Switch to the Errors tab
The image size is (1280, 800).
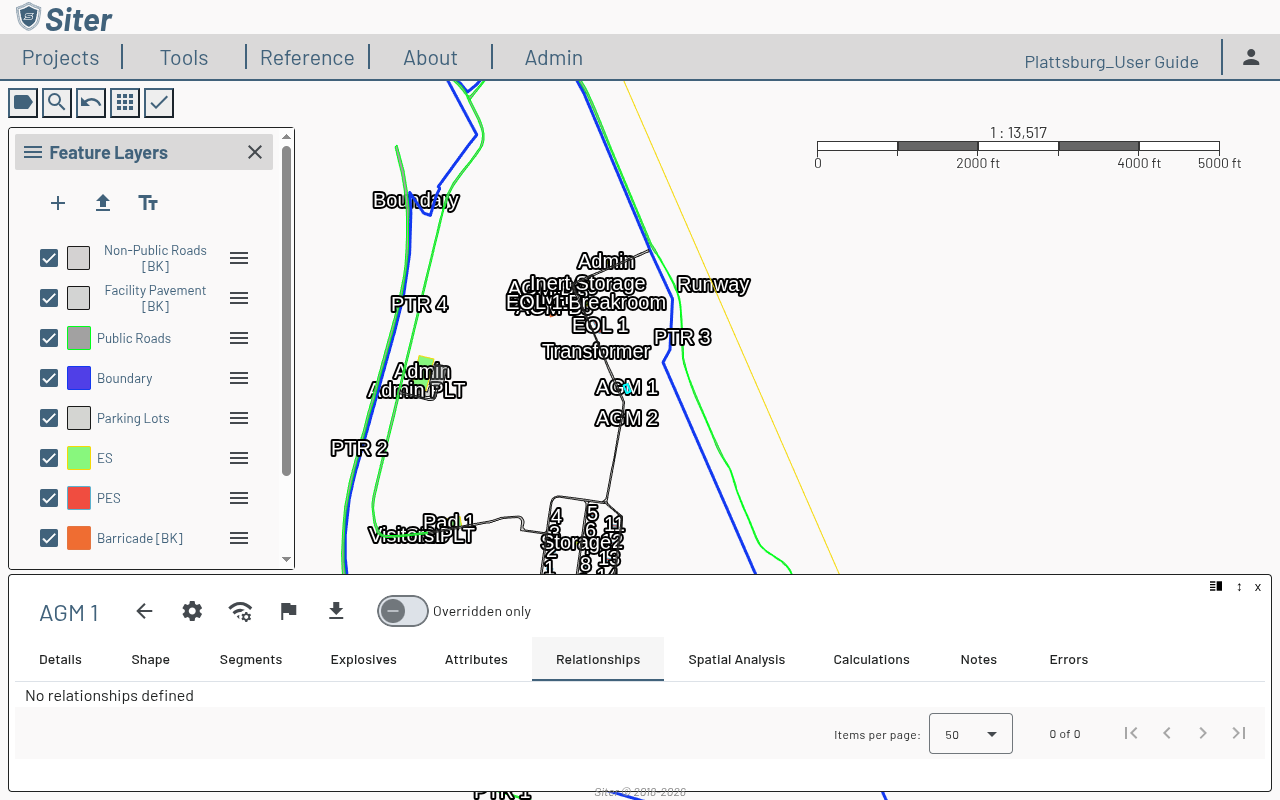[x=1069, y=659]
